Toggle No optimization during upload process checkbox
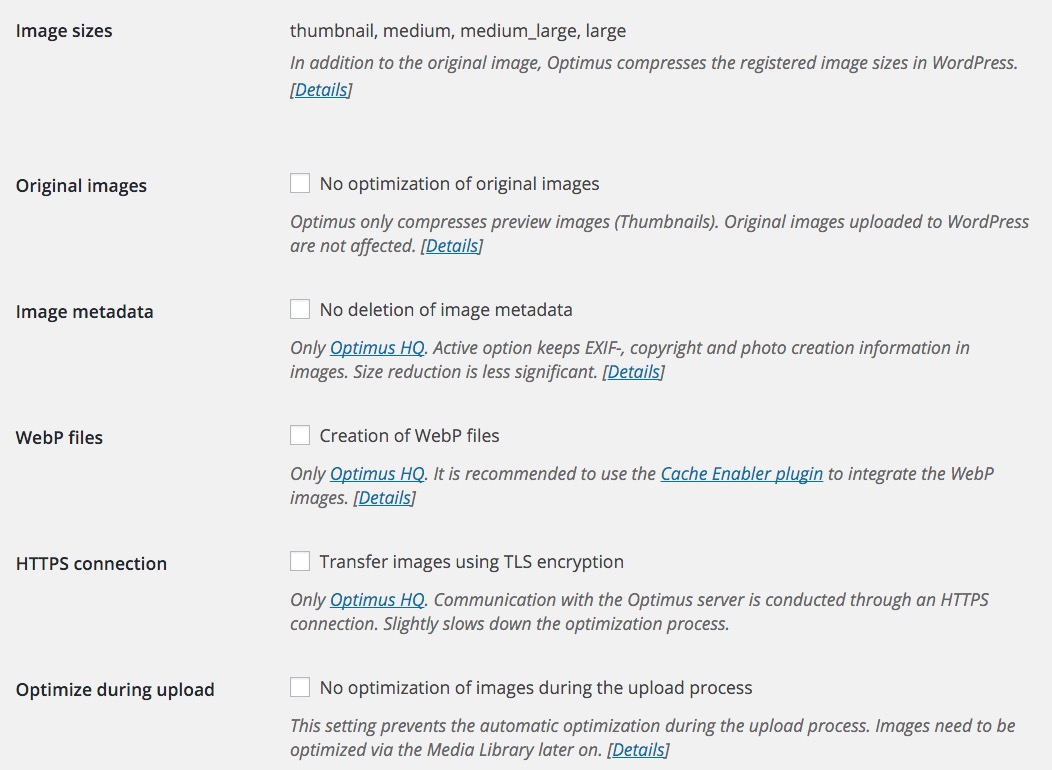The image size is (1052, 770). click(300, 688)
